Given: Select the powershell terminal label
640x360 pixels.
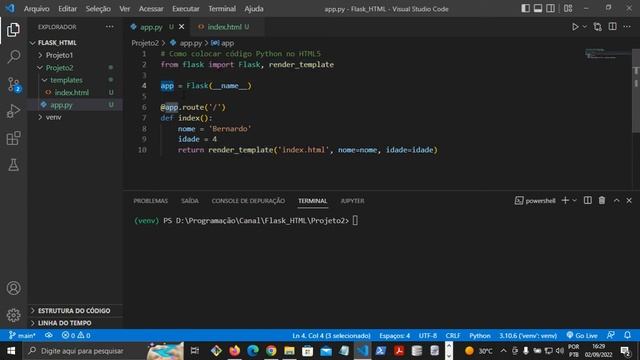Looking at the screenshot, I should click(535, 201).
